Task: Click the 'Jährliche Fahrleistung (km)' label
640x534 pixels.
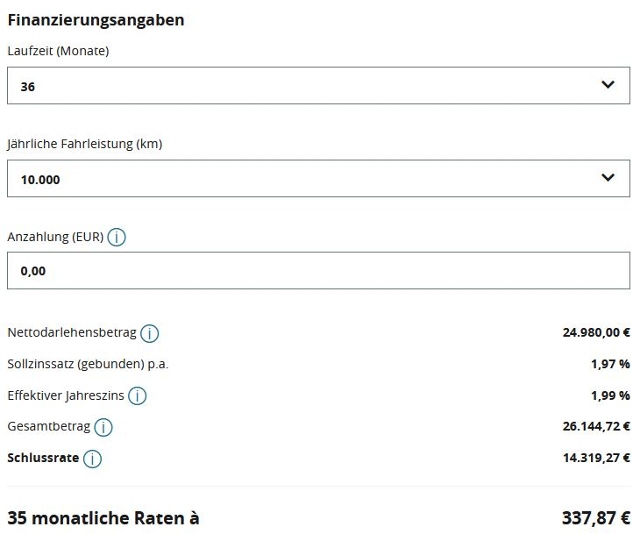Action: click(x=85, y=144)
